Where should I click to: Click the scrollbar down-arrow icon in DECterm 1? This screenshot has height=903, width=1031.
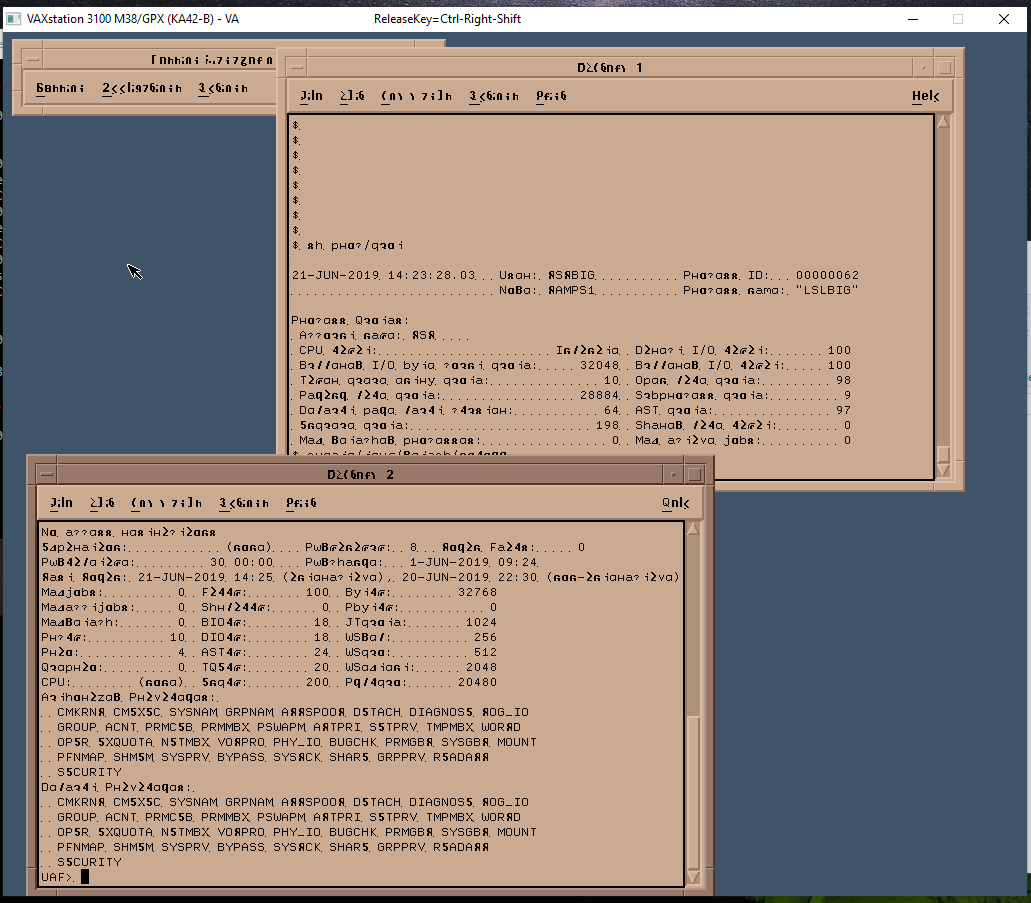pyautogui.click(x=943, y=472)
